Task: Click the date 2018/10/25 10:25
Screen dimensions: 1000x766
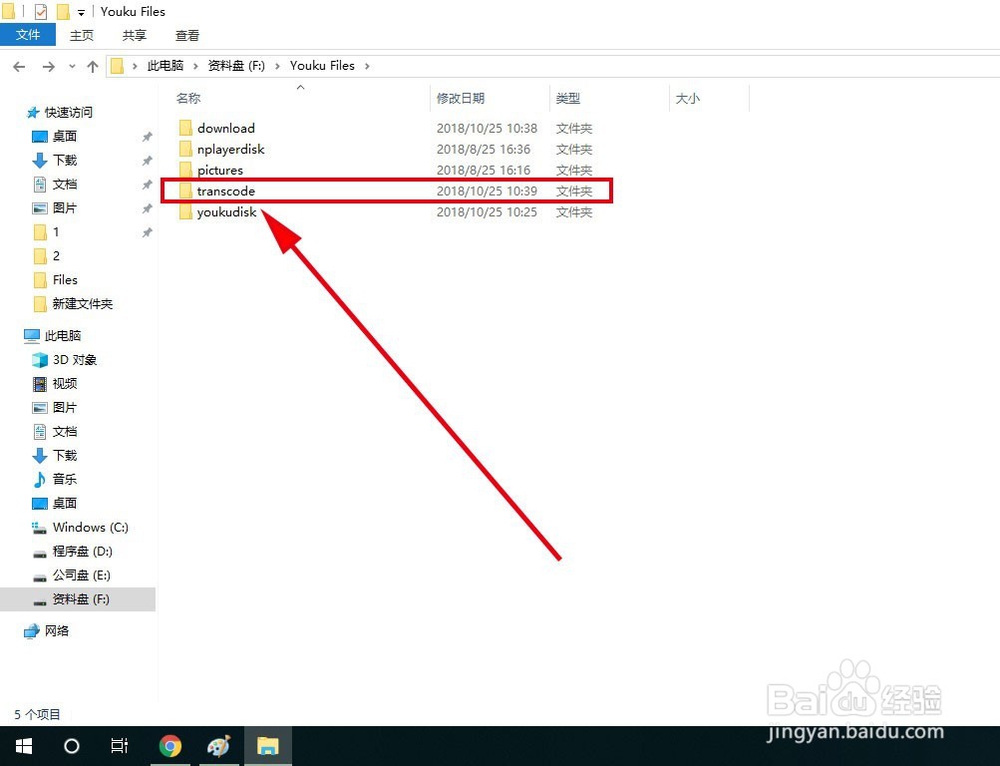Action: 487,212
